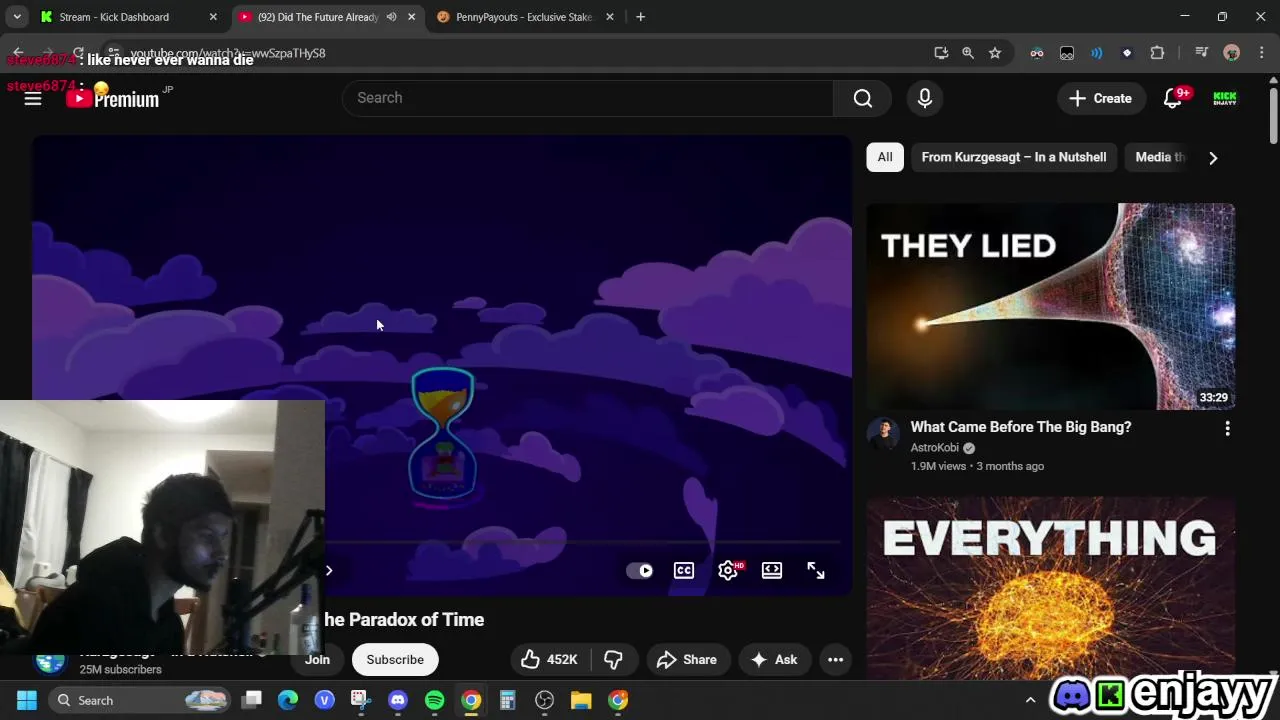This screenshot has width=1280, height=720.
Task: Open player settings gear
Action: click(728, 570)
